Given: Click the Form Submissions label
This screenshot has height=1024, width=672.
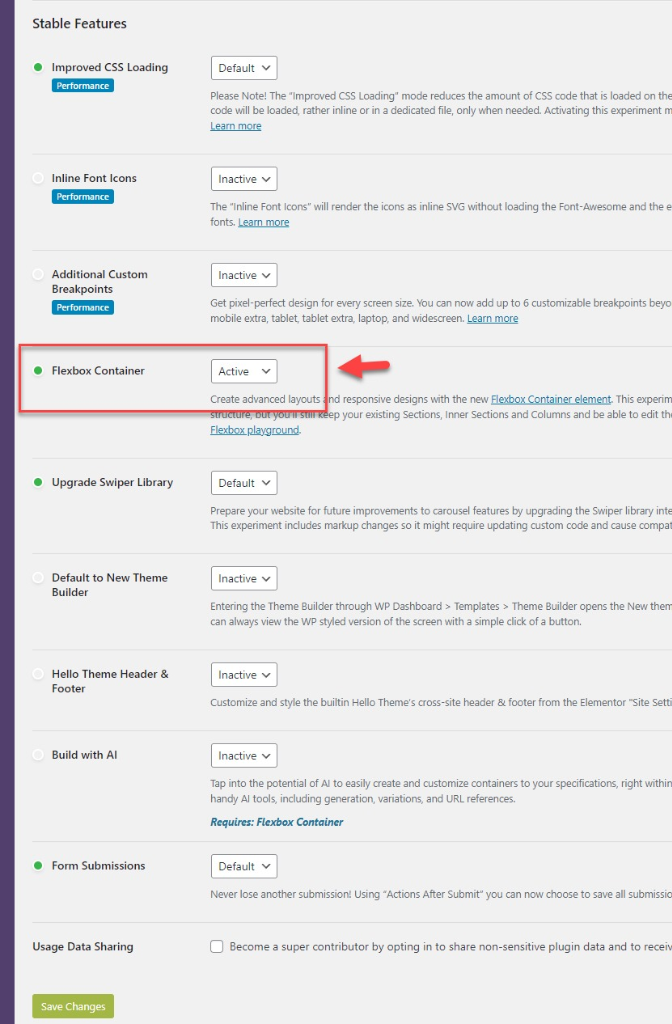Looking at the screenshot, I should tap(99, 865).
